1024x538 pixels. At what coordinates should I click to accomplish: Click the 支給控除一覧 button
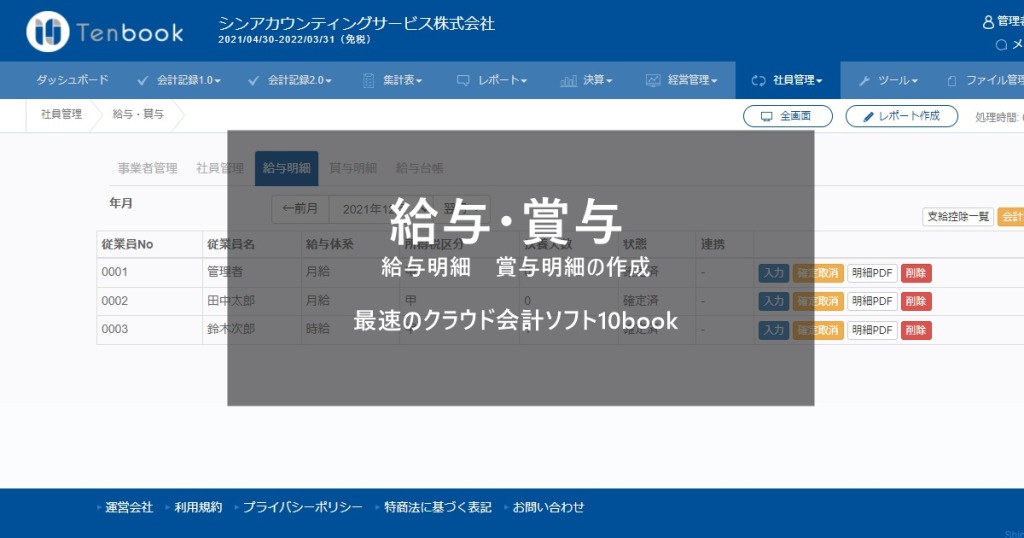(x=957, y=216)
